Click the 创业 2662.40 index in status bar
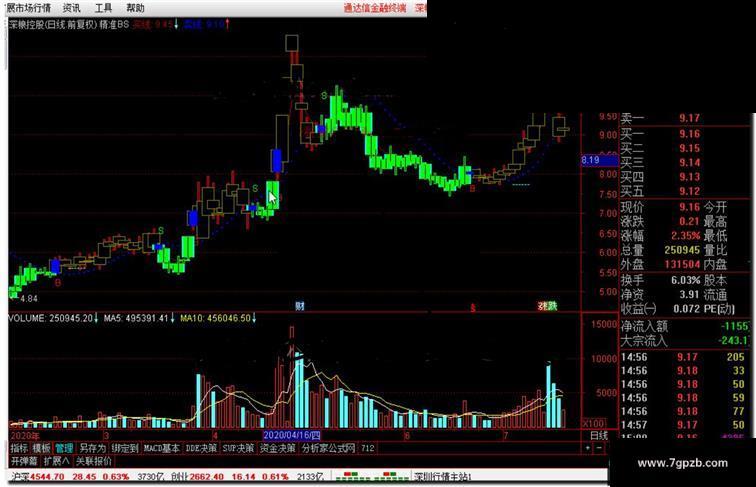This screenshot has height=487, width=756. tap(197, 477)
